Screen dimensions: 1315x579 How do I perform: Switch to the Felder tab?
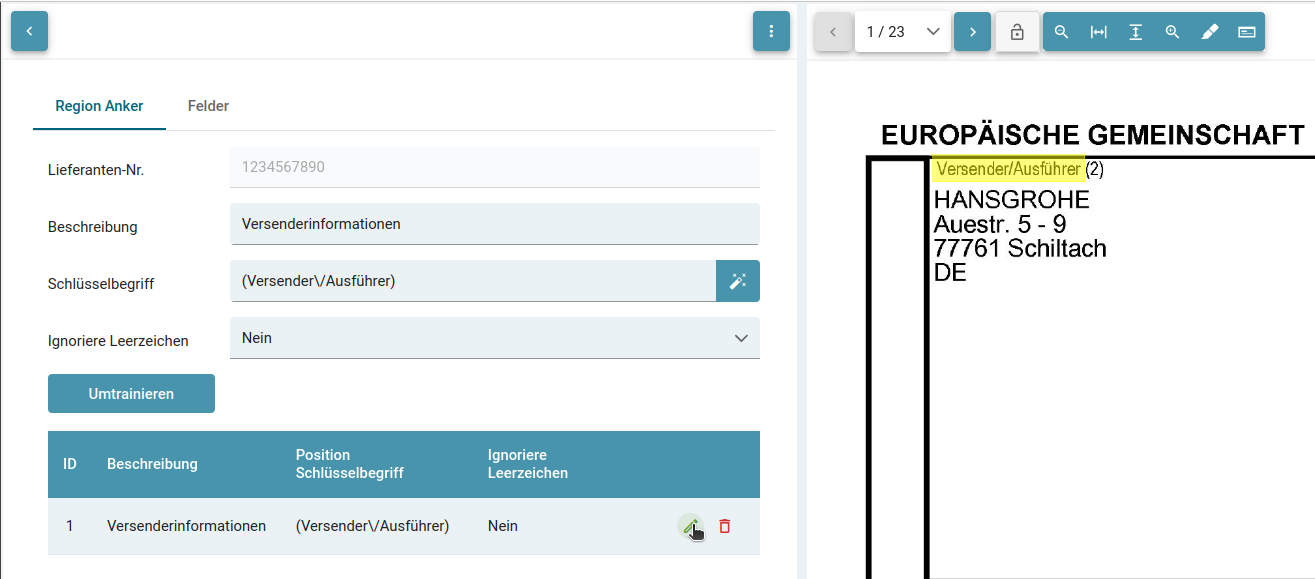(x=208, y=106)
